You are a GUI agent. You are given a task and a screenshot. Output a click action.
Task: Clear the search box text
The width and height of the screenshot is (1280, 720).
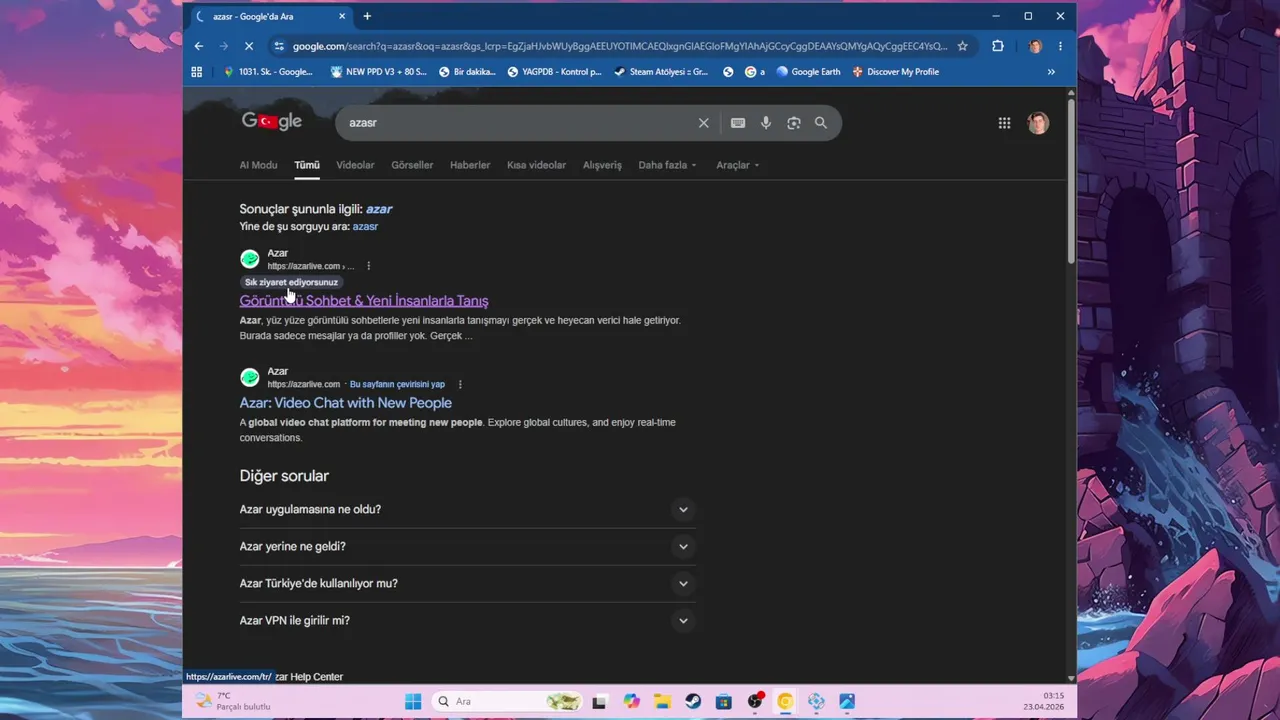(x=703, y=123)
